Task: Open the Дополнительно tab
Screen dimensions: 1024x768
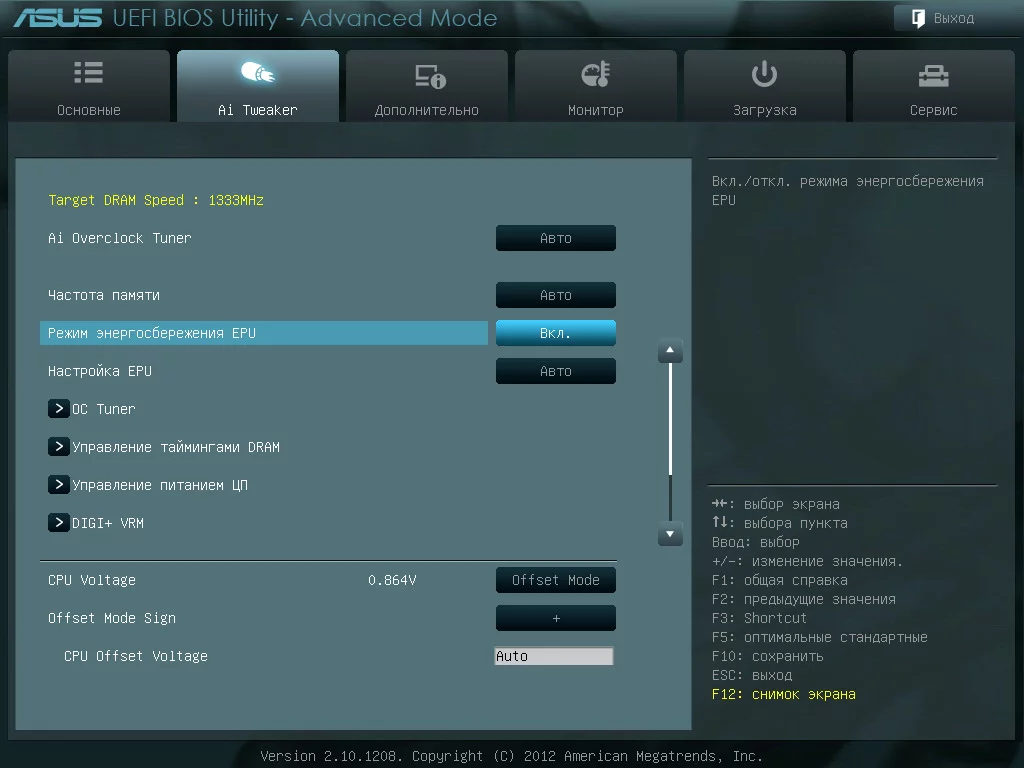Action: (426, 86)
